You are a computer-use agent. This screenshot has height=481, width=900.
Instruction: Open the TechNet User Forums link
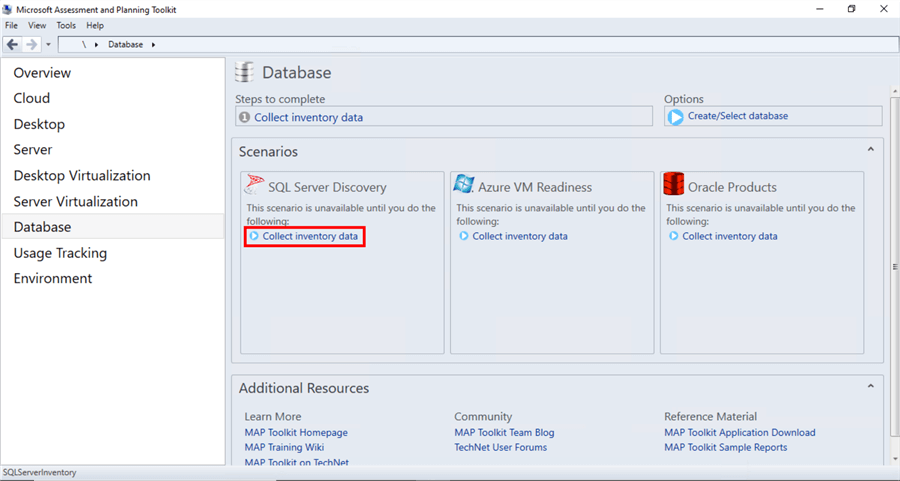tap(501, 447)
